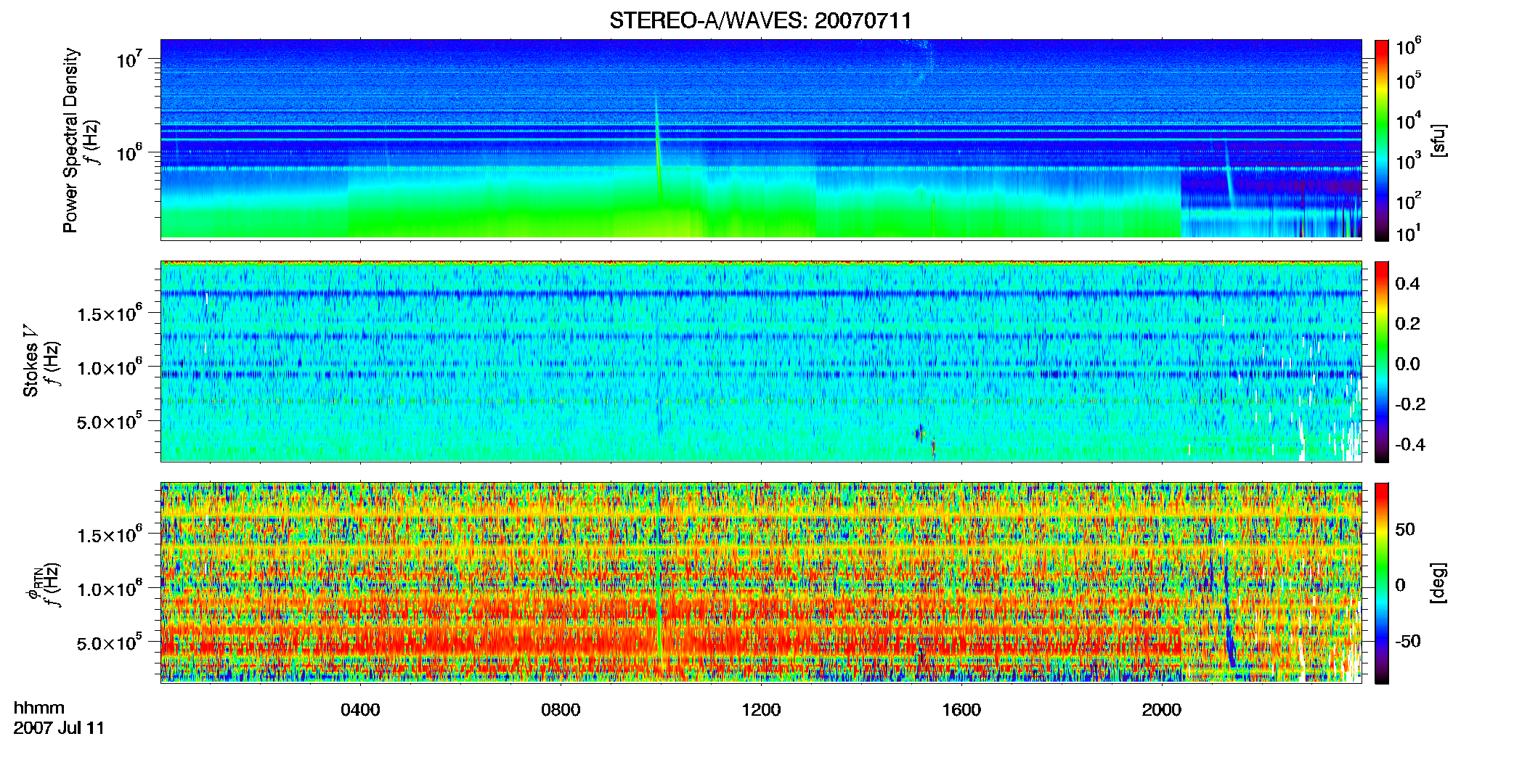Click the 50 value on degrees color bar
1522x784 pixels.
coord(1405,529)
